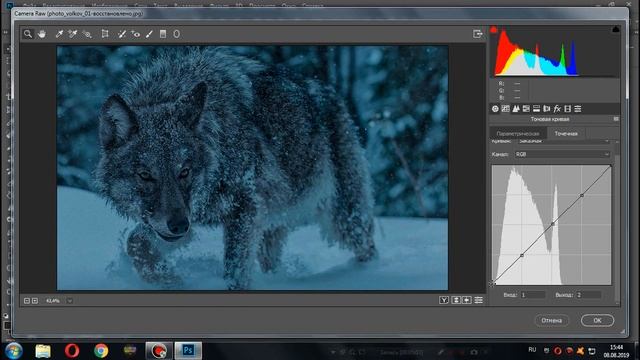Switch to the Параметрическая curve tab
The image size is (640, 360).
coord(518,133)
